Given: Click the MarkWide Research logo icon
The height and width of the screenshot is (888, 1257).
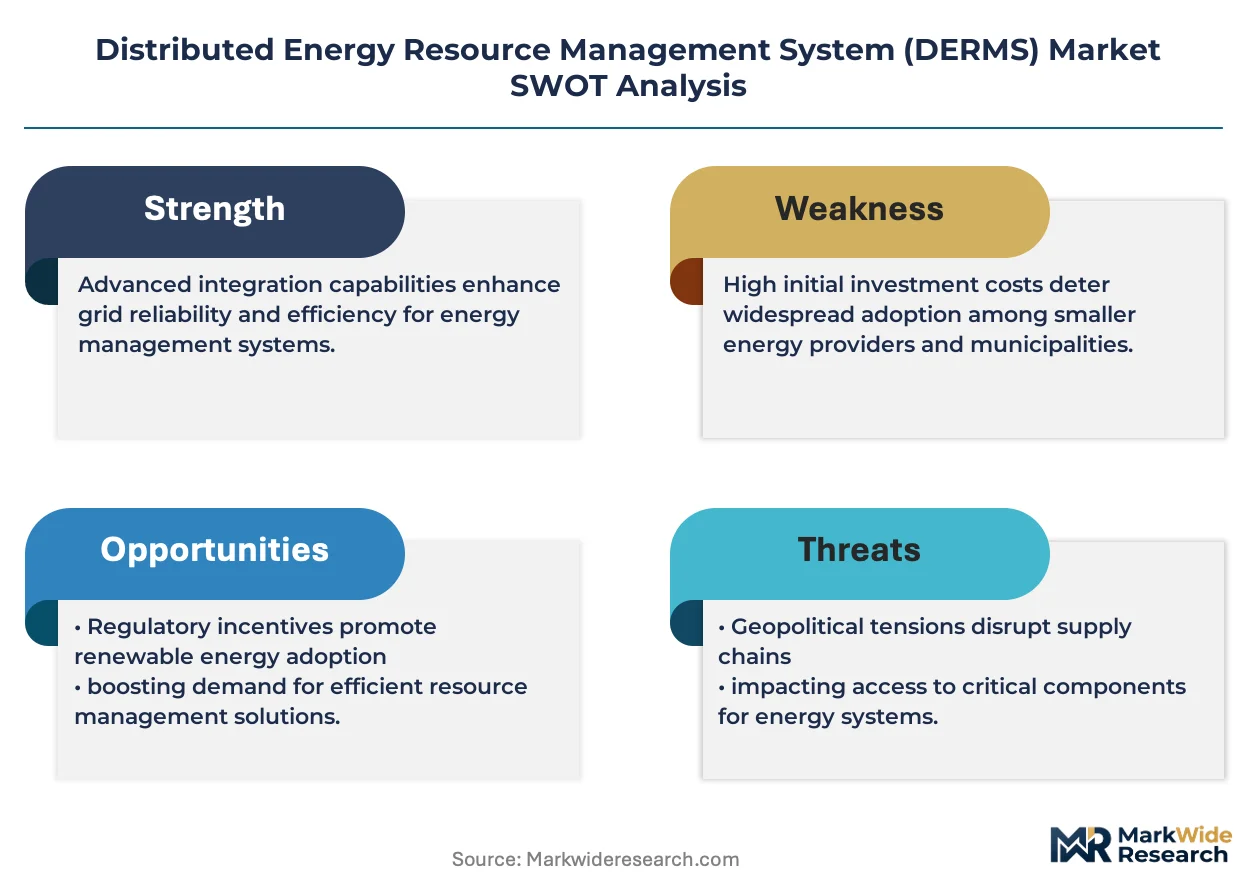Looking at the screenshot, I should [x=1080, y=845].
